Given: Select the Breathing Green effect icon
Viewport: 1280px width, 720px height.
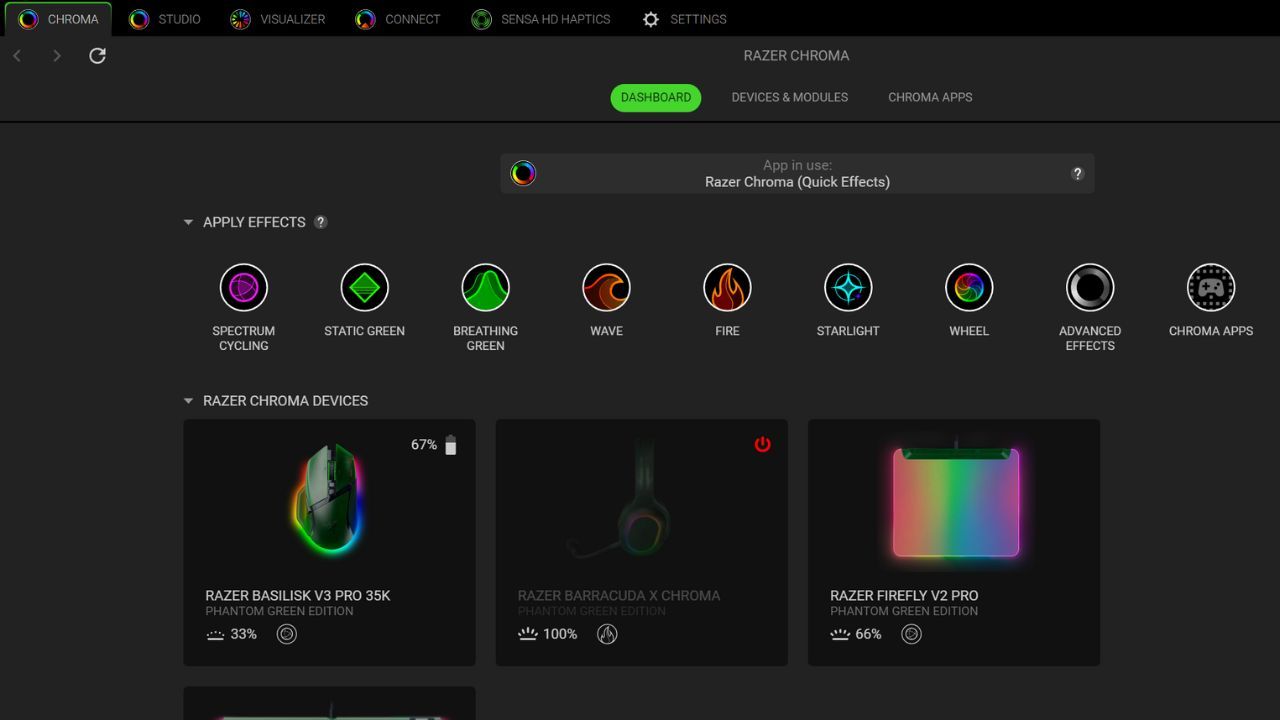Looking at the screenshot, I should tap(485, 288).
